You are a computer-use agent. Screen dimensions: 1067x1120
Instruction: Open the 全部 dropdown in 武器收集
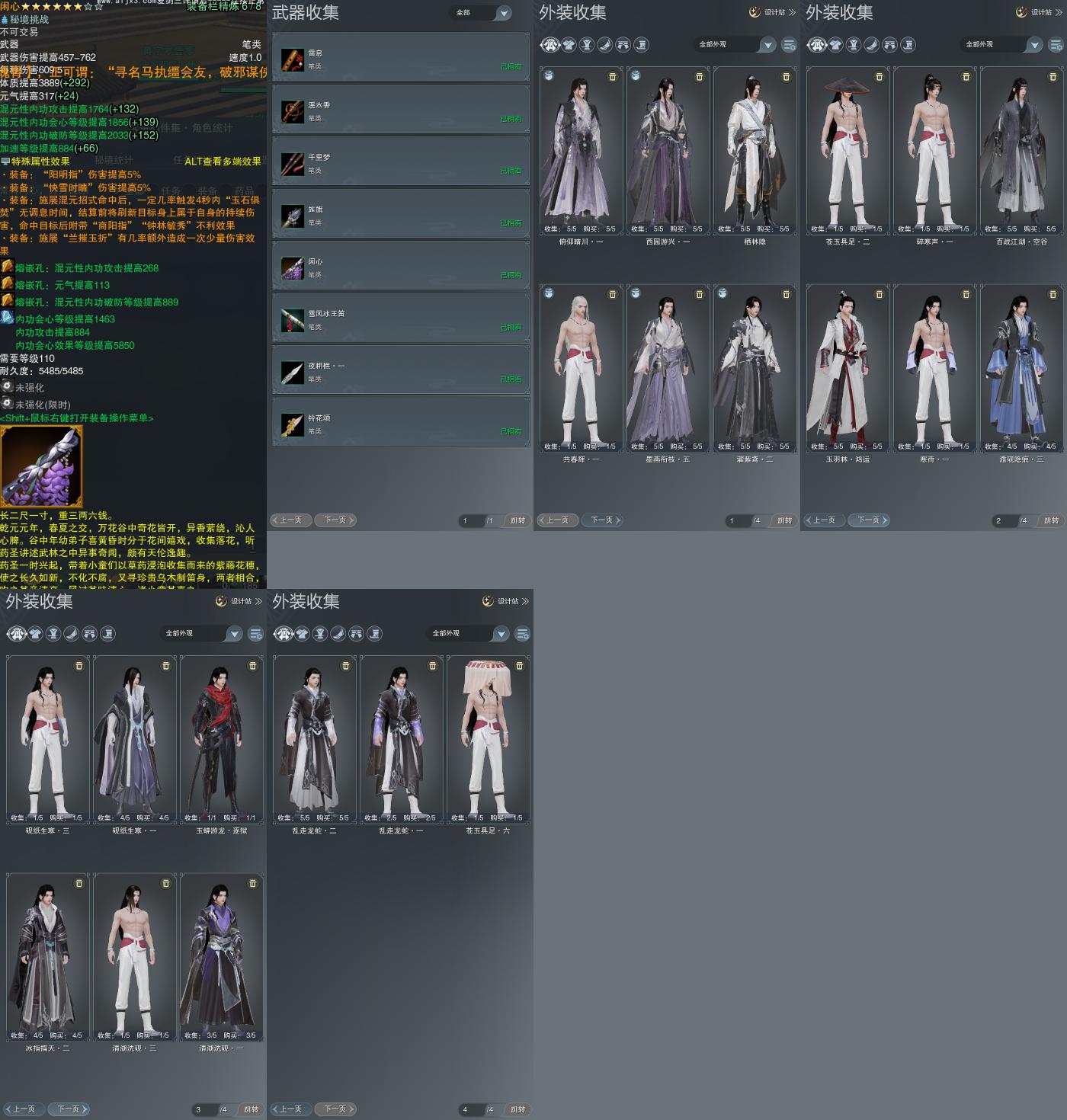482,13
